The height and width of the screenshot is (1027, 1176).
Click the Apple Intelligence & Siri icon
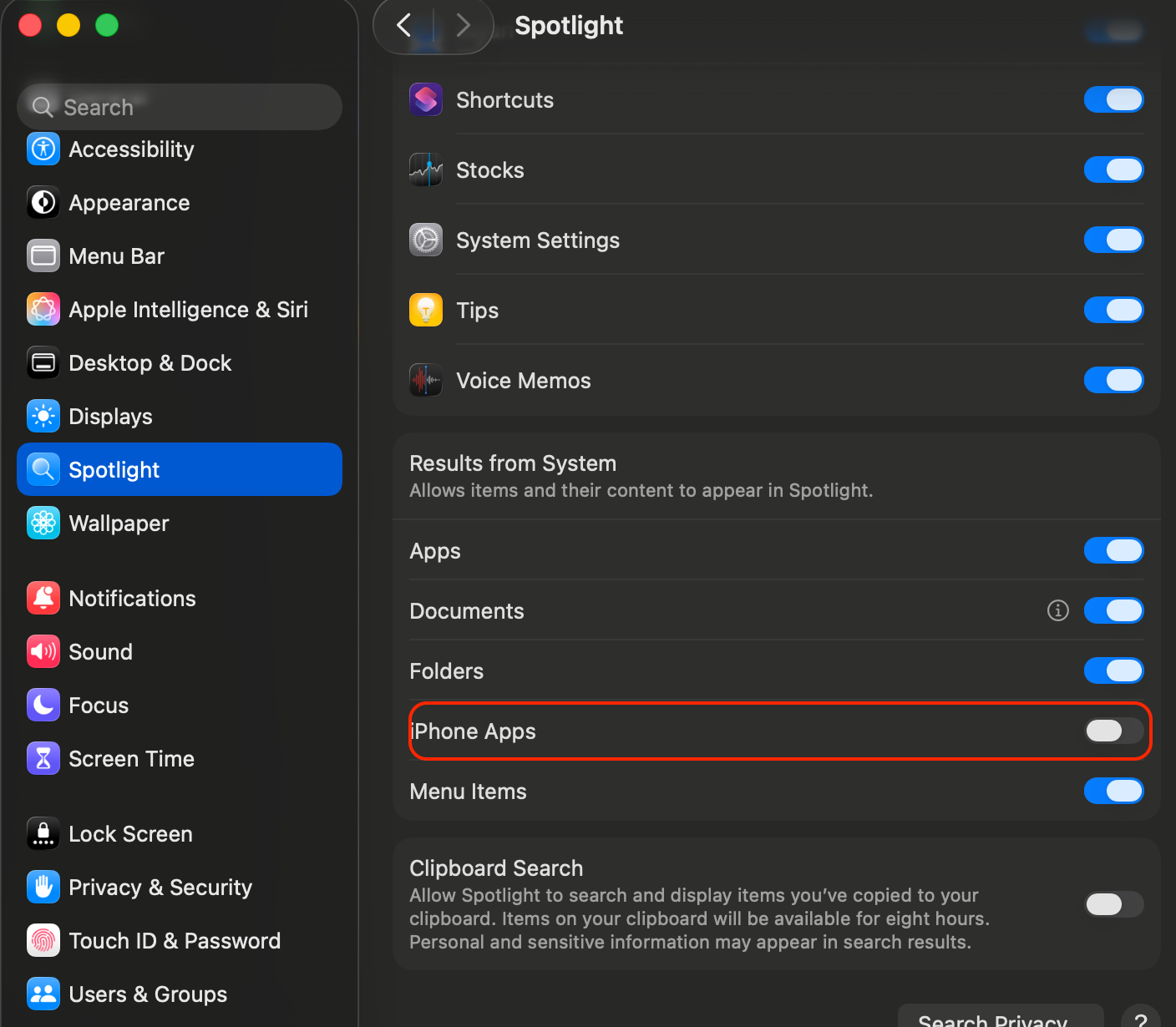[x=43, y=310]
